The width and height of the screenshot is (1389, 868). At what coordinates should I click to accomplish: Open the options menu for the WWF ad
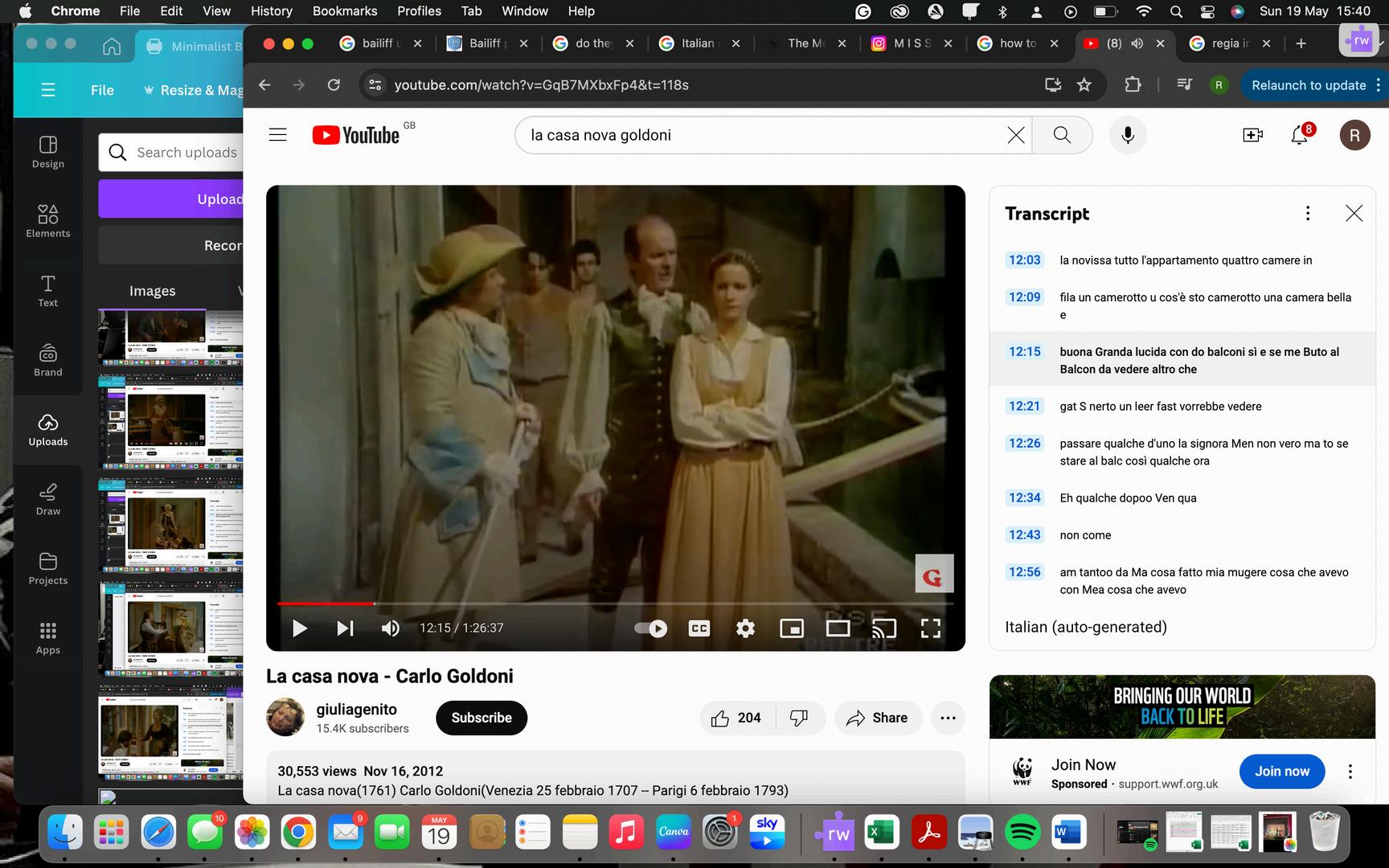1350,772
